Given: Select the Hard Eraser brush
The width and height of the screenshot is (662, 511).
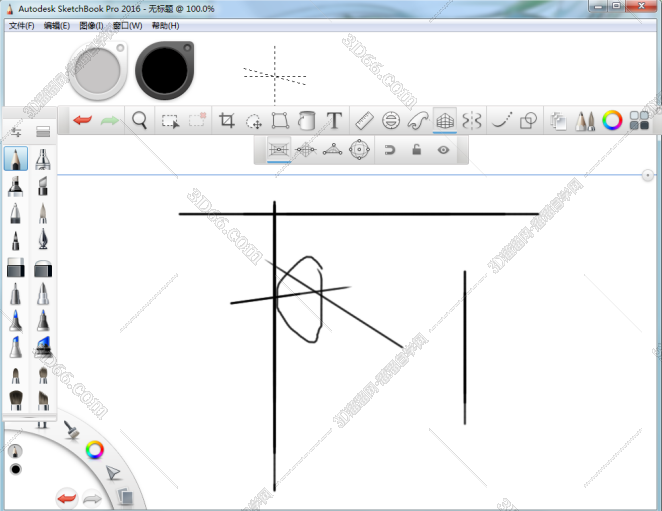Looking at the screenshot, I should (16, 267).
